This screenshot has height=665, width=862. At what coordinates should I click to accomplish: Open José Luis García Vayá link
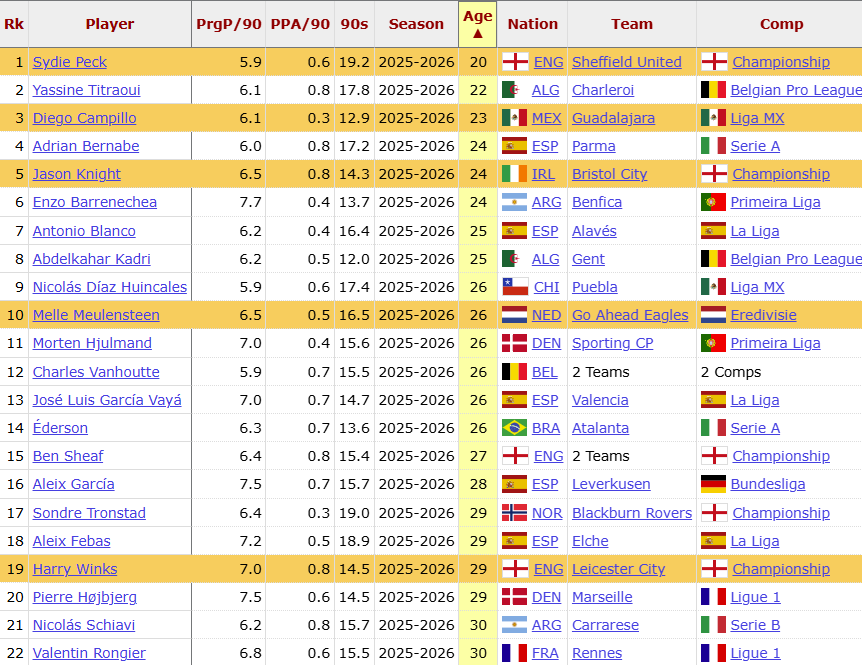[107, 400]
